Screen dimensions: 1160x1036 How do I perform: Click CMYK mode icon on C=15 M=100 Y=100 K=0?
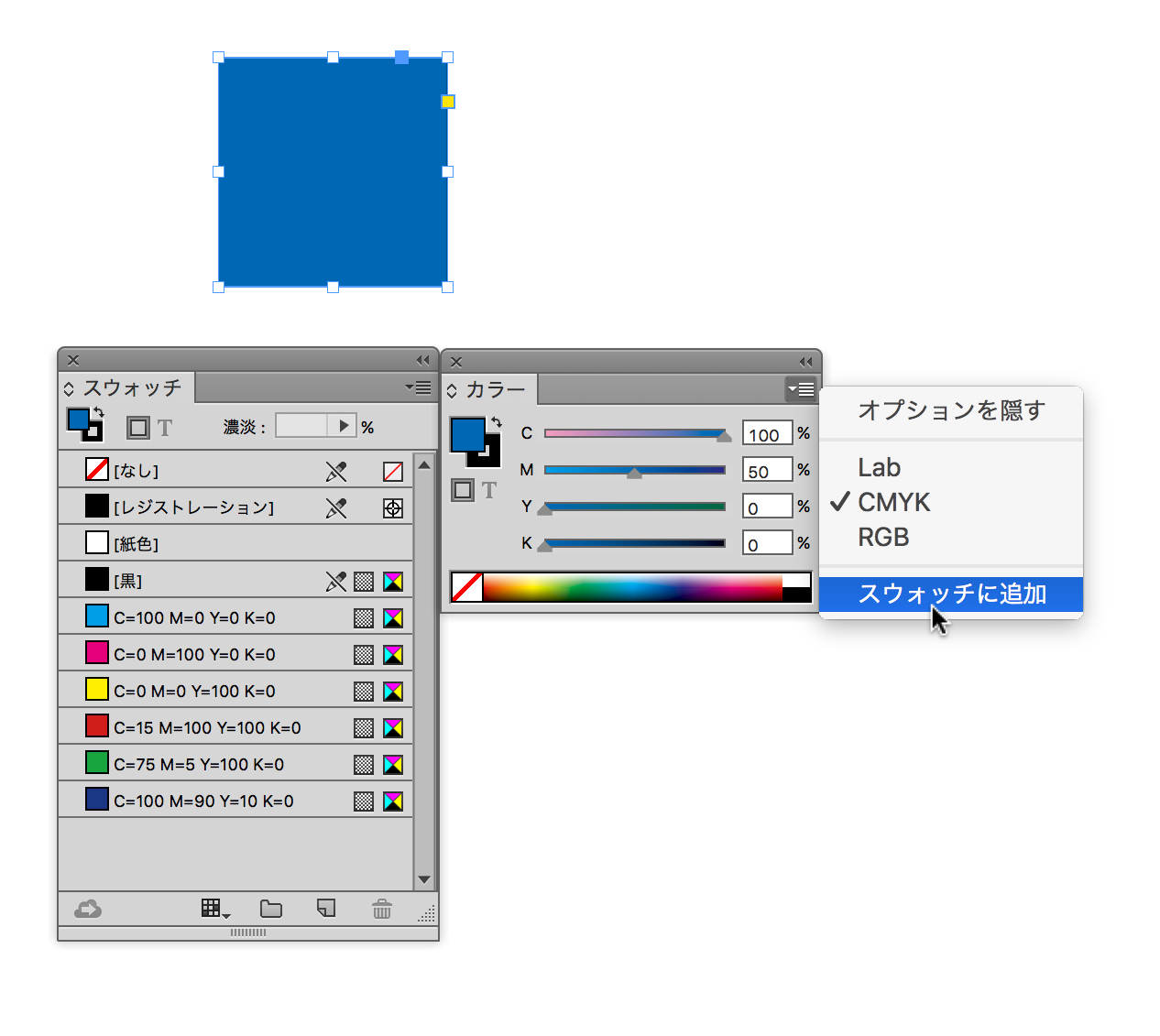393,728
